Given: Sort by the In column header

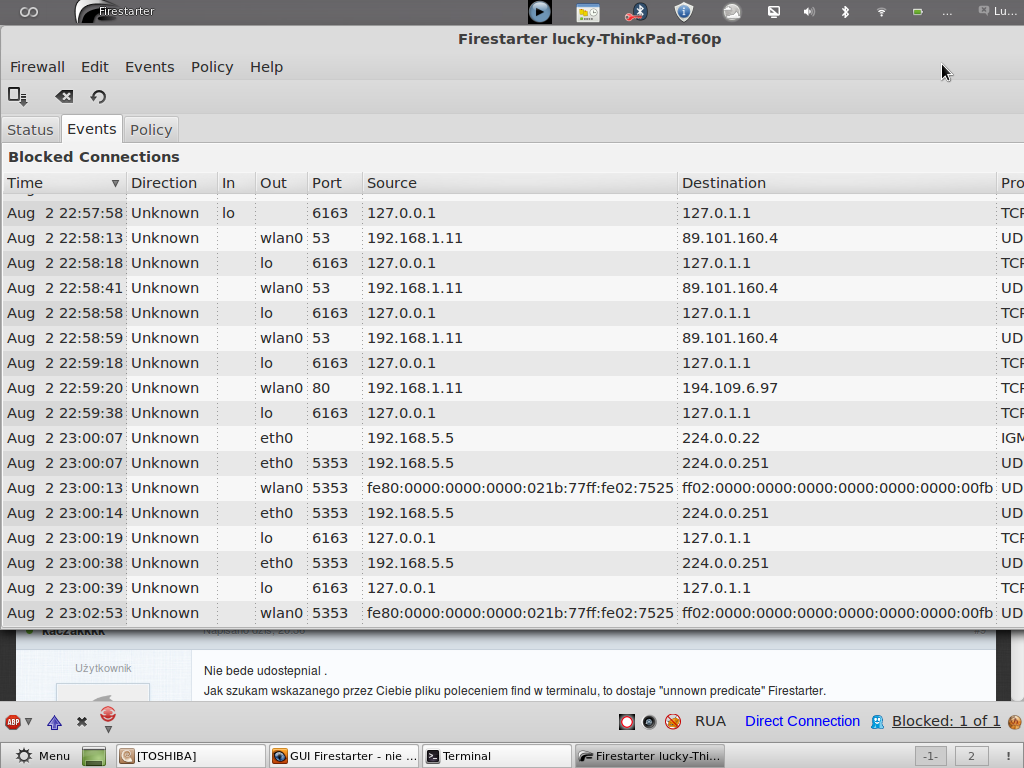Looking at the screenshot, I should (x=236, y=183).
